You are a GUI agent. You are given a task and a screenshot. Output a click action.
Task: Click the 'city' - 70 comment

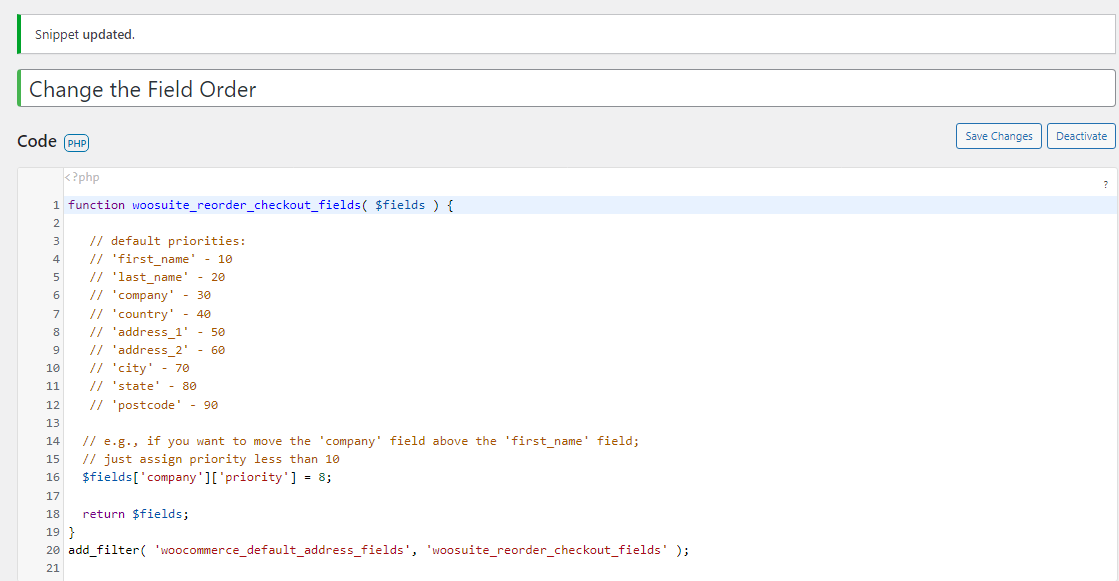point(140,368)
